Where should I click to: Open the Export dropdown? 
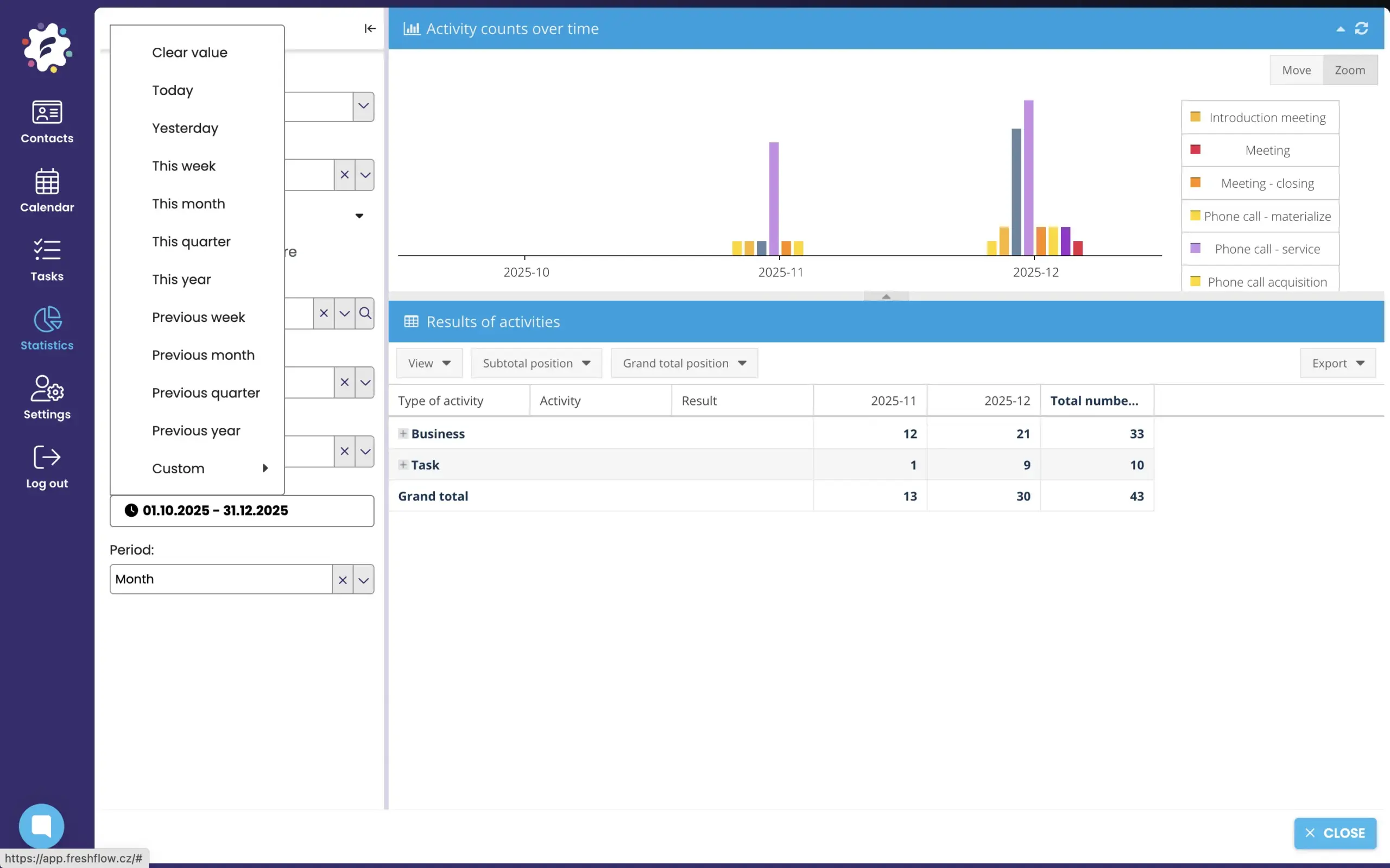pyautogui.click(x=1337, y=363)
